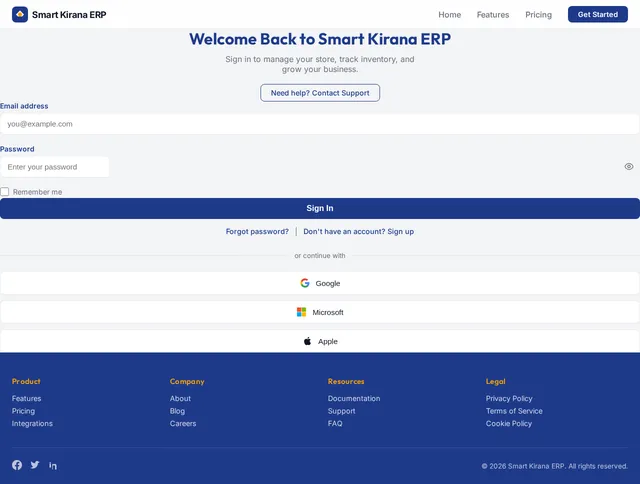Focus the Email address input field

pos(320,124)
